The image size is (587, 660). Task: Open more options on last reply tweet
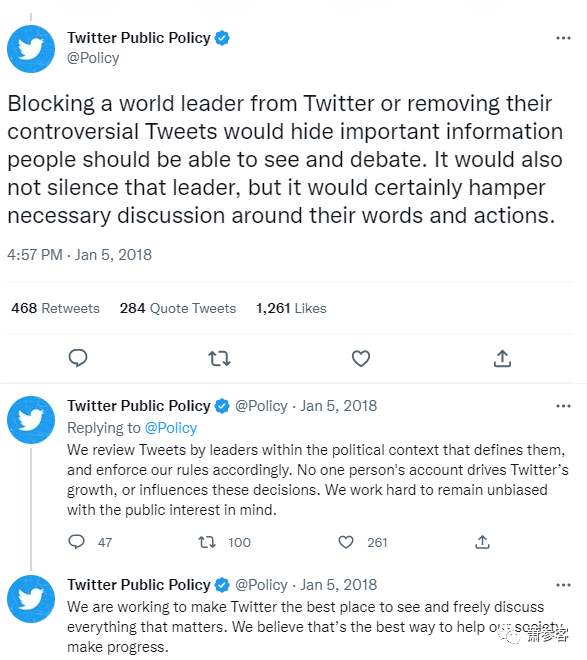(563, 585)
